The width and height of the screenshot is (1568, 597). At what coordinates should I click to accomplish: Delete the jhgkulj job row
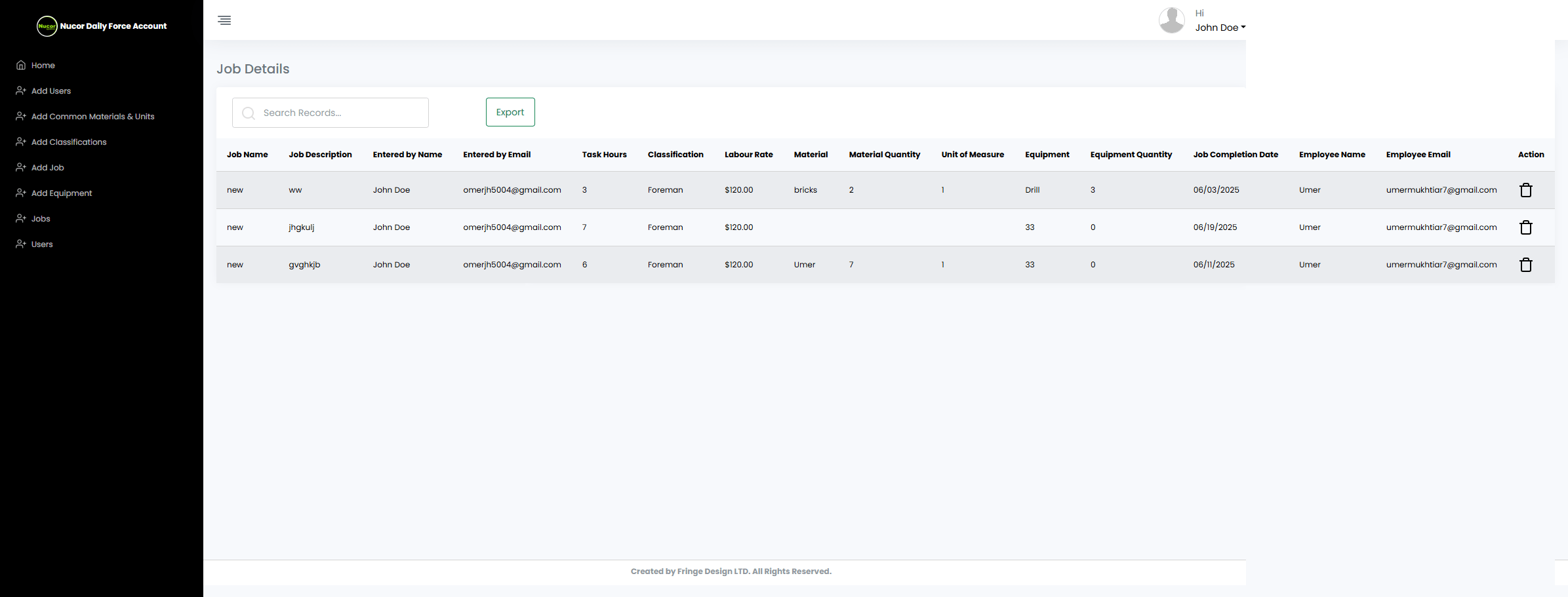(x=1525, y=227)
